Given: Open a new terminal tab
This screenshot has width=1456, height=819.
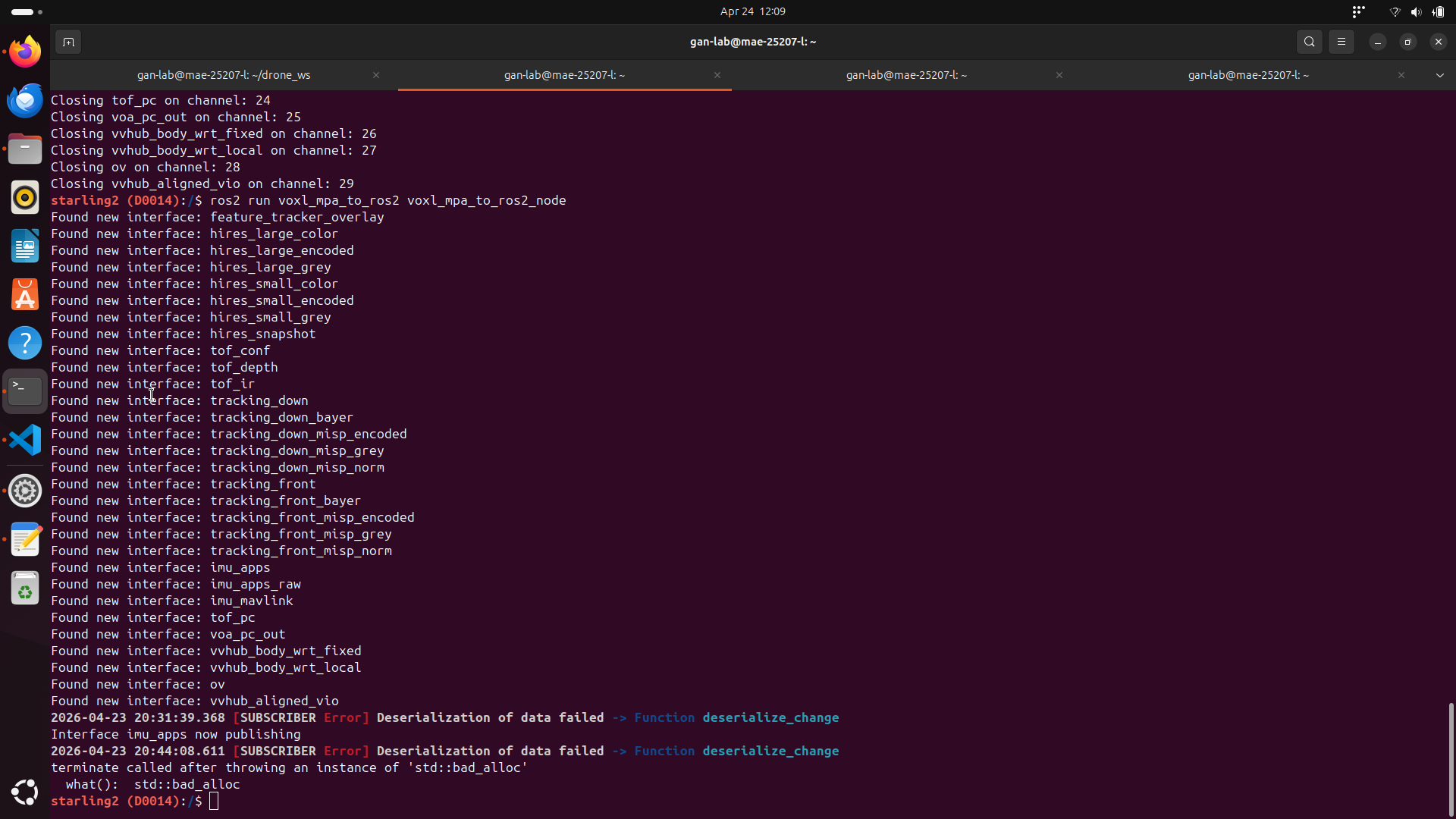Looking at the screenshot, I should coord(68,42).
